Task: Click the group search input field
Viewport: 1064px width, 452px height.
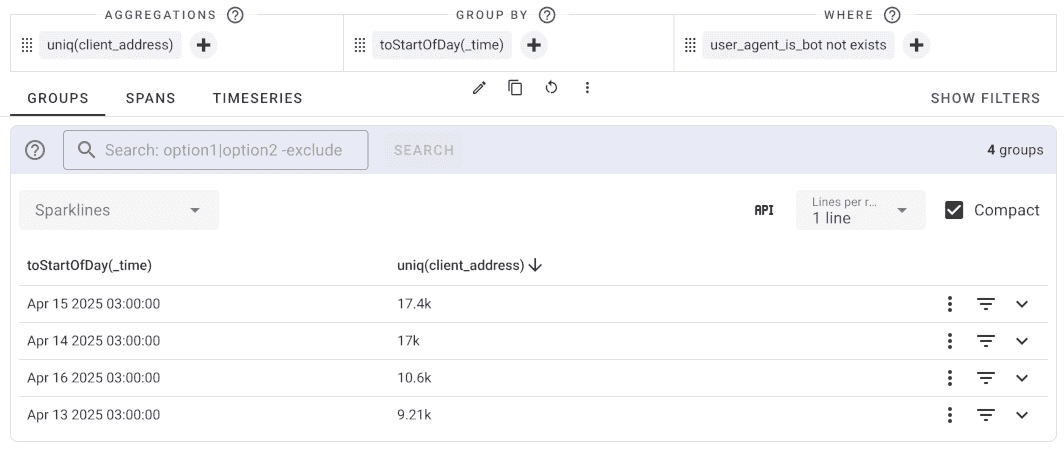Action: click(225, 150)
